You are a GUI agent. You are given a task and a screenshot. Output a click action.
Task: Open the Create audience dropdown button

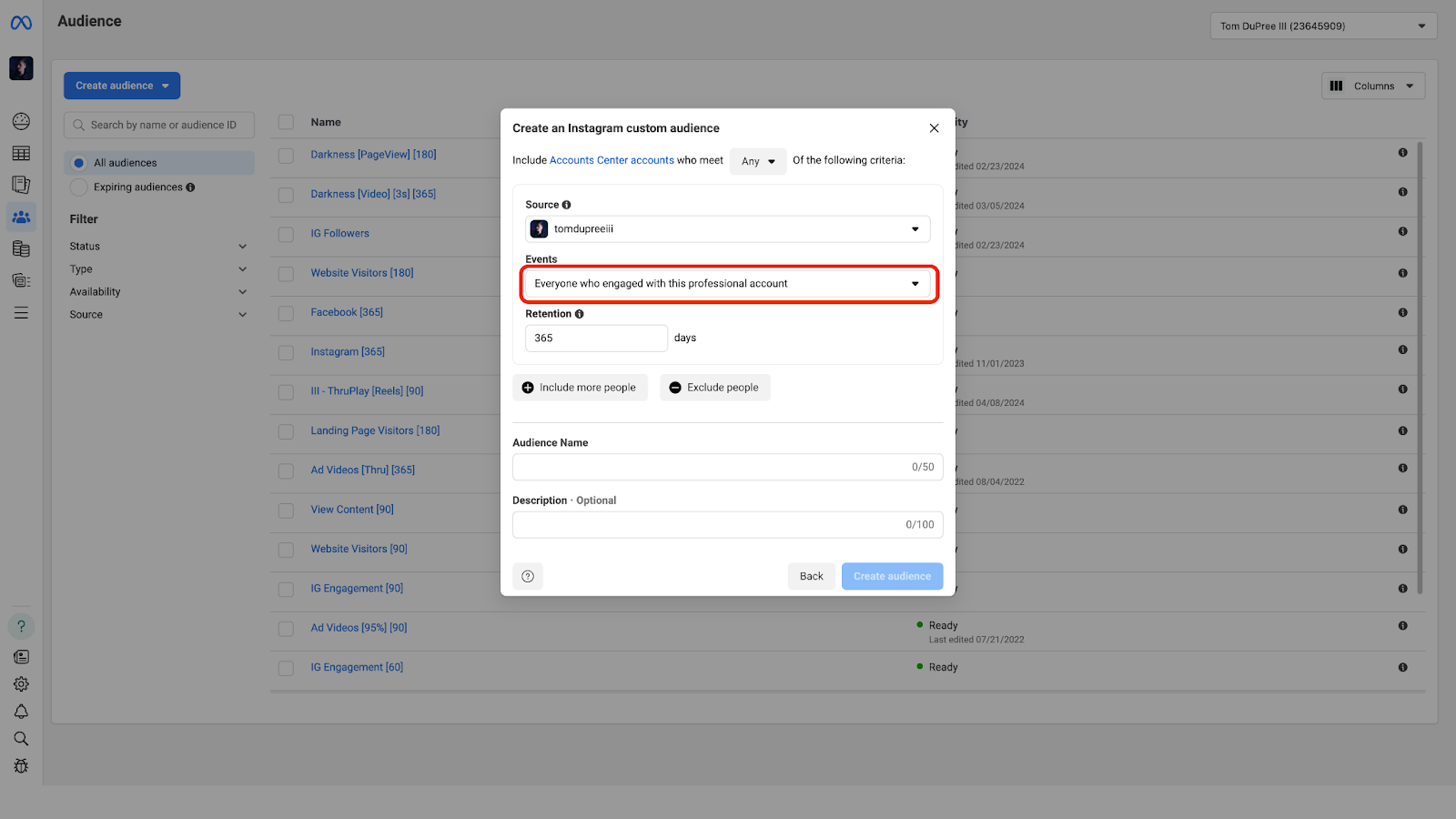(x=122, y=86)
